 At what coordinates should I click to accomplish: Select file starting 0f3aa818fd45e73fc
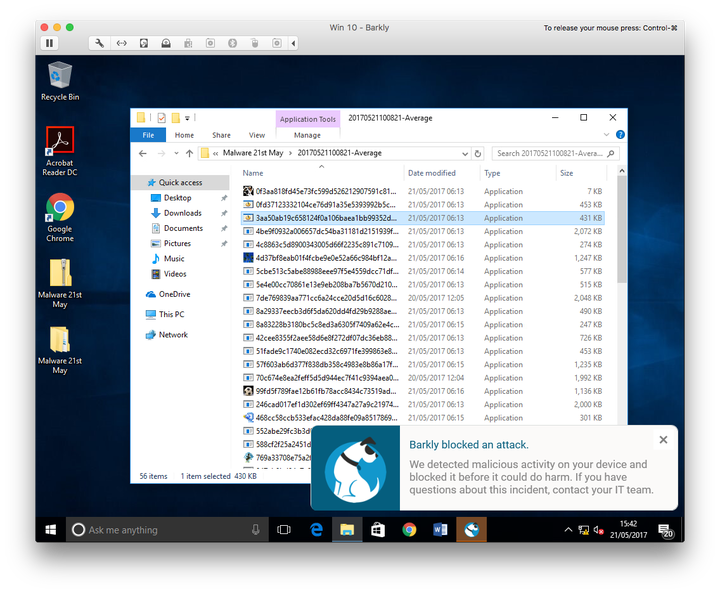(422, 191)
